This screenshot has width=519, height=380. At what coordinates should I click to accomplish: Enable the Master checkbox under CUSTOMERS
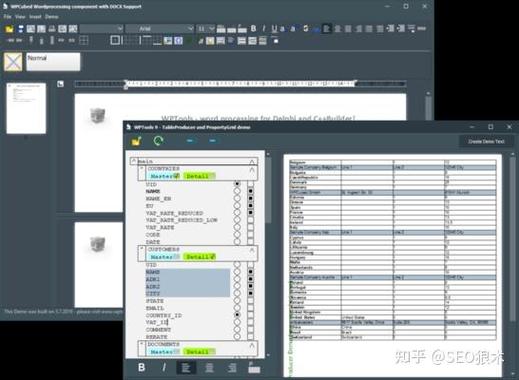176,257
